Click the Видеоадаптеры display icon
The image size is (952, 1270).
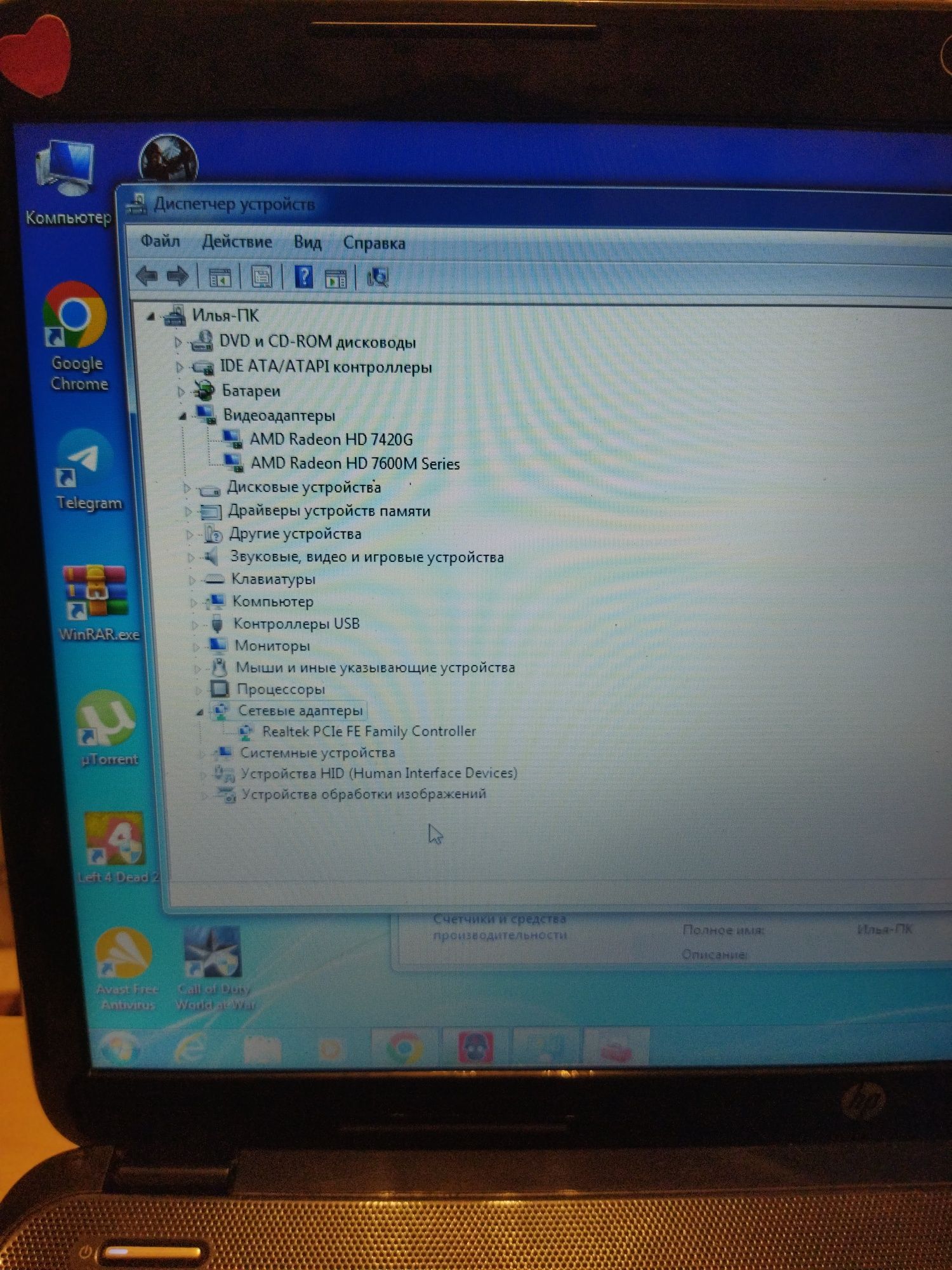[206, 415]
